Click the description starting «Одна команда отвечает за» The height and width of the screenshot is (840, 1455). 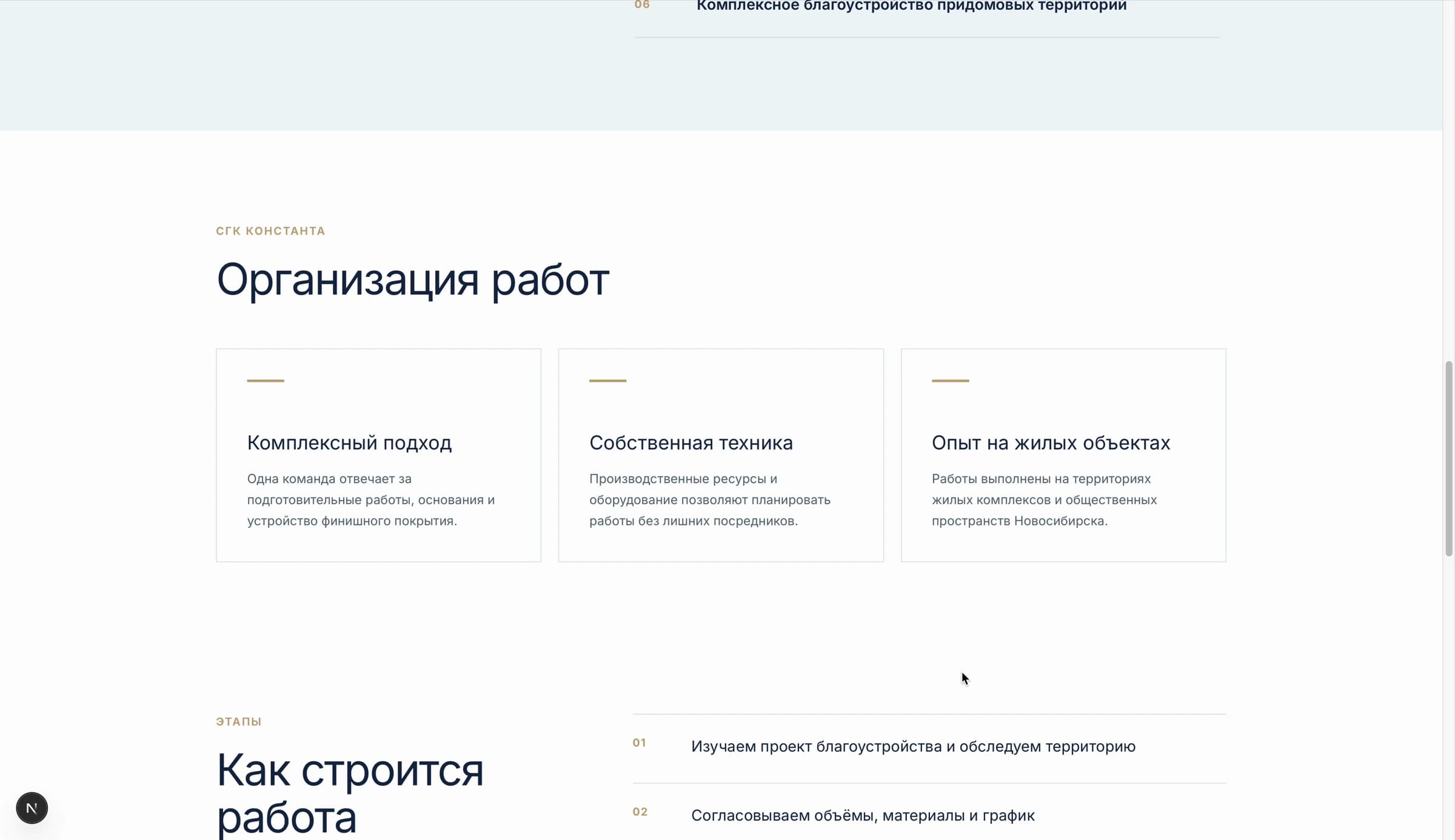(371, 500)
